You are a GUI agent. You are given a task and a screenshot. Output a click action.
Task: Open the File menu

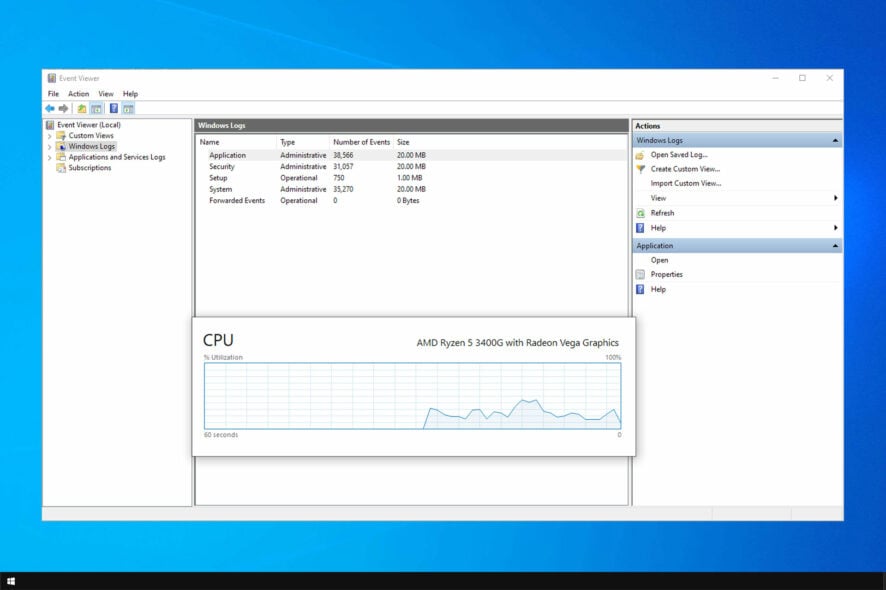click(x=53, y=94)
